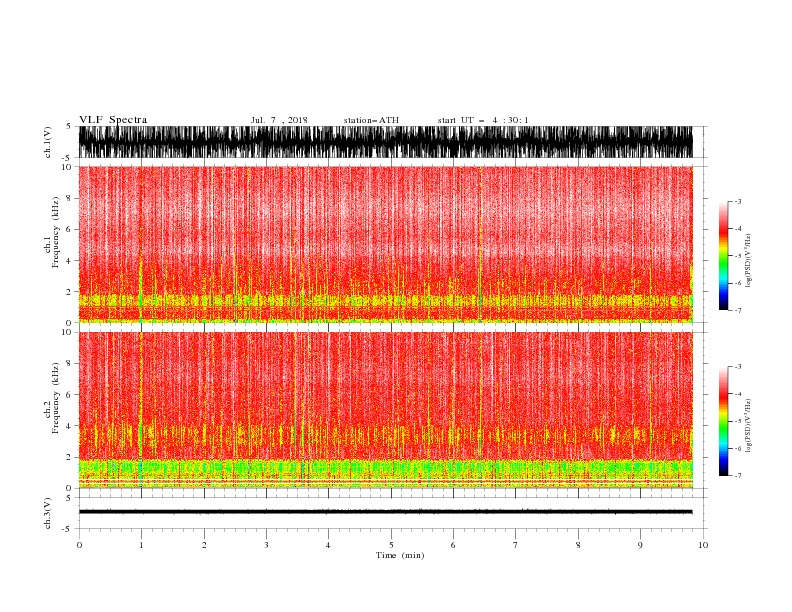Click the "-3" label on ch.1 color bar

point(737,201)
